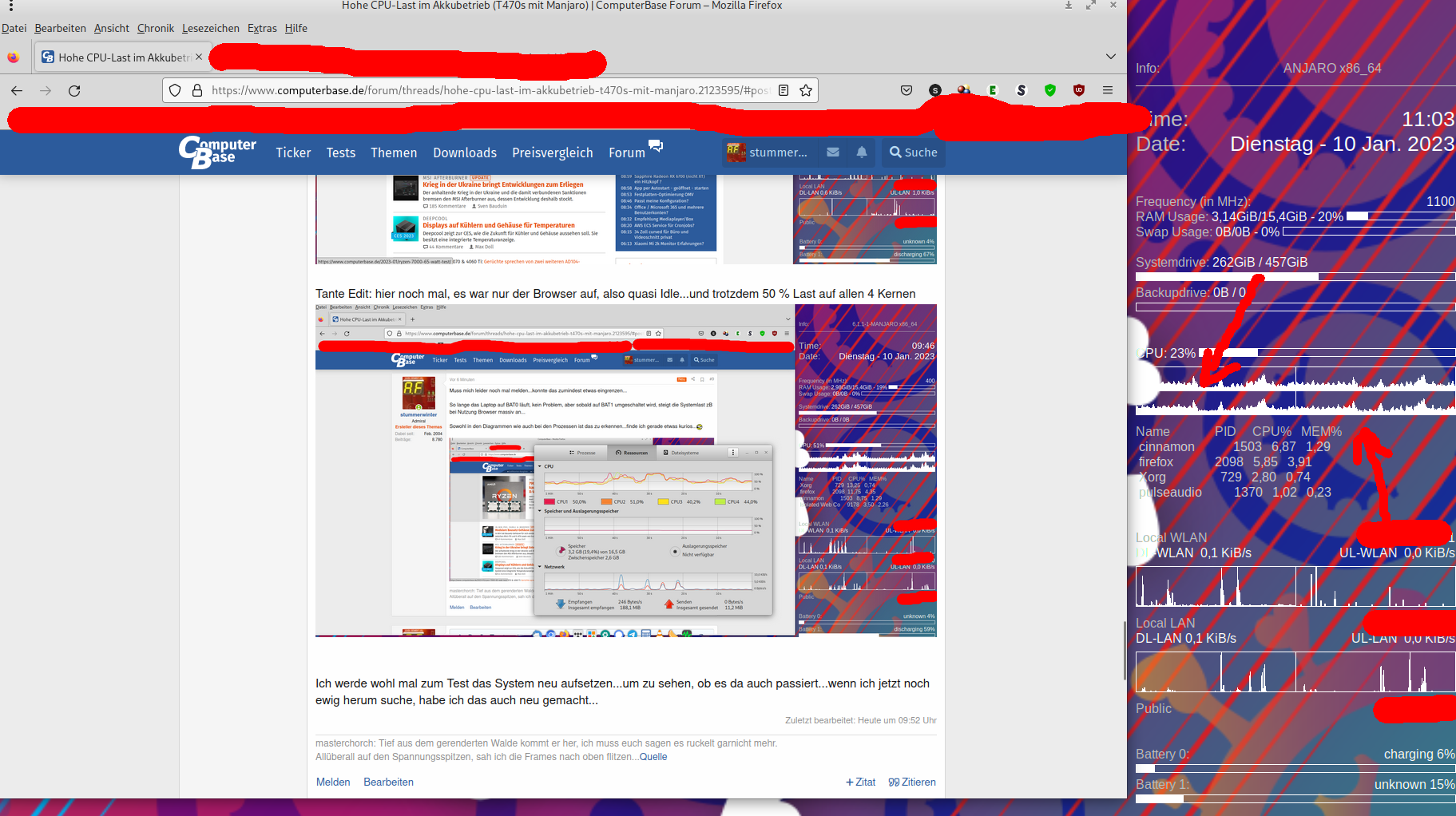Go to the Ticker section

click(293, 153)
